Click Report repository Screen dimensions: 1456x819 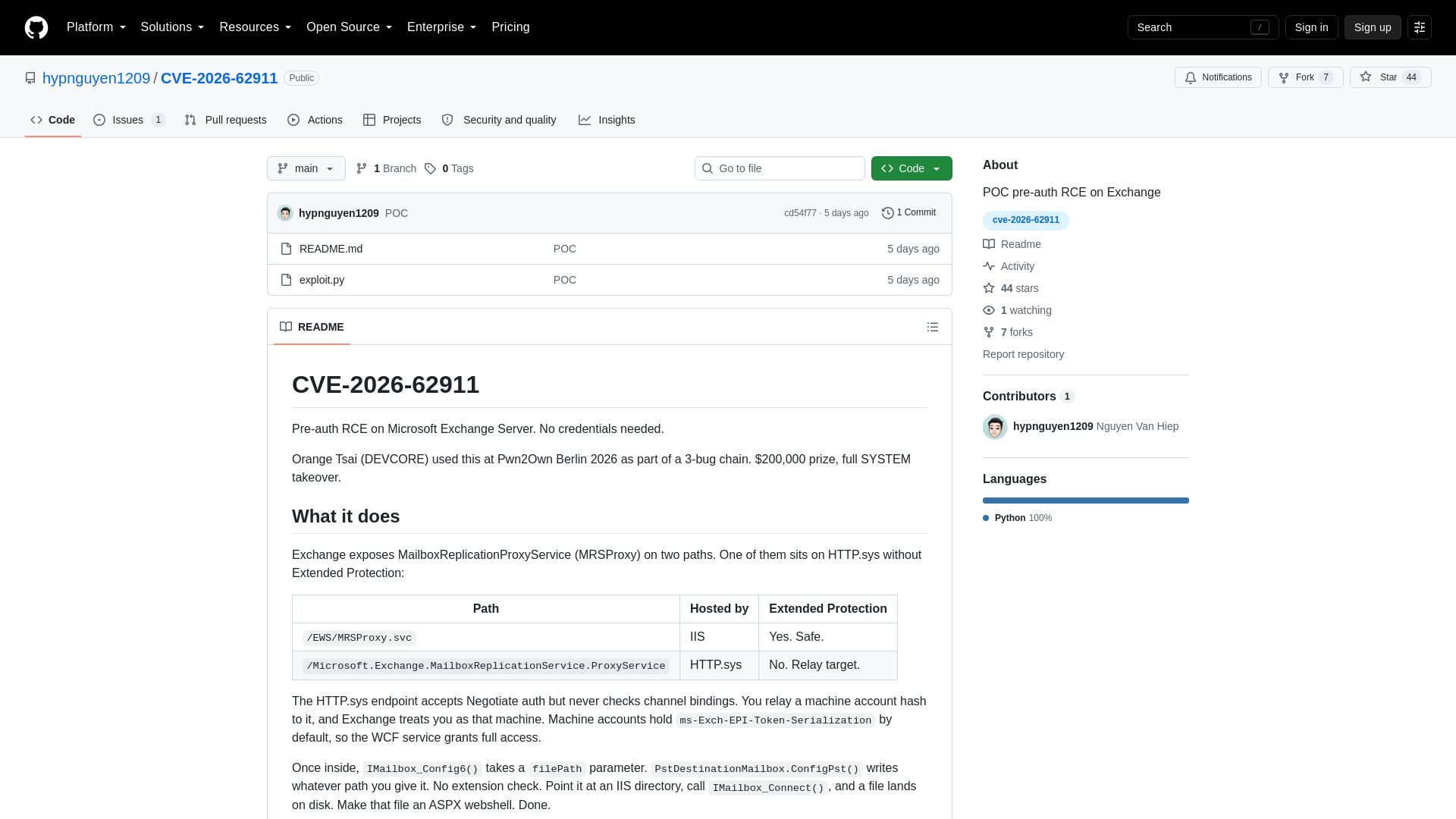[1023, 354]
